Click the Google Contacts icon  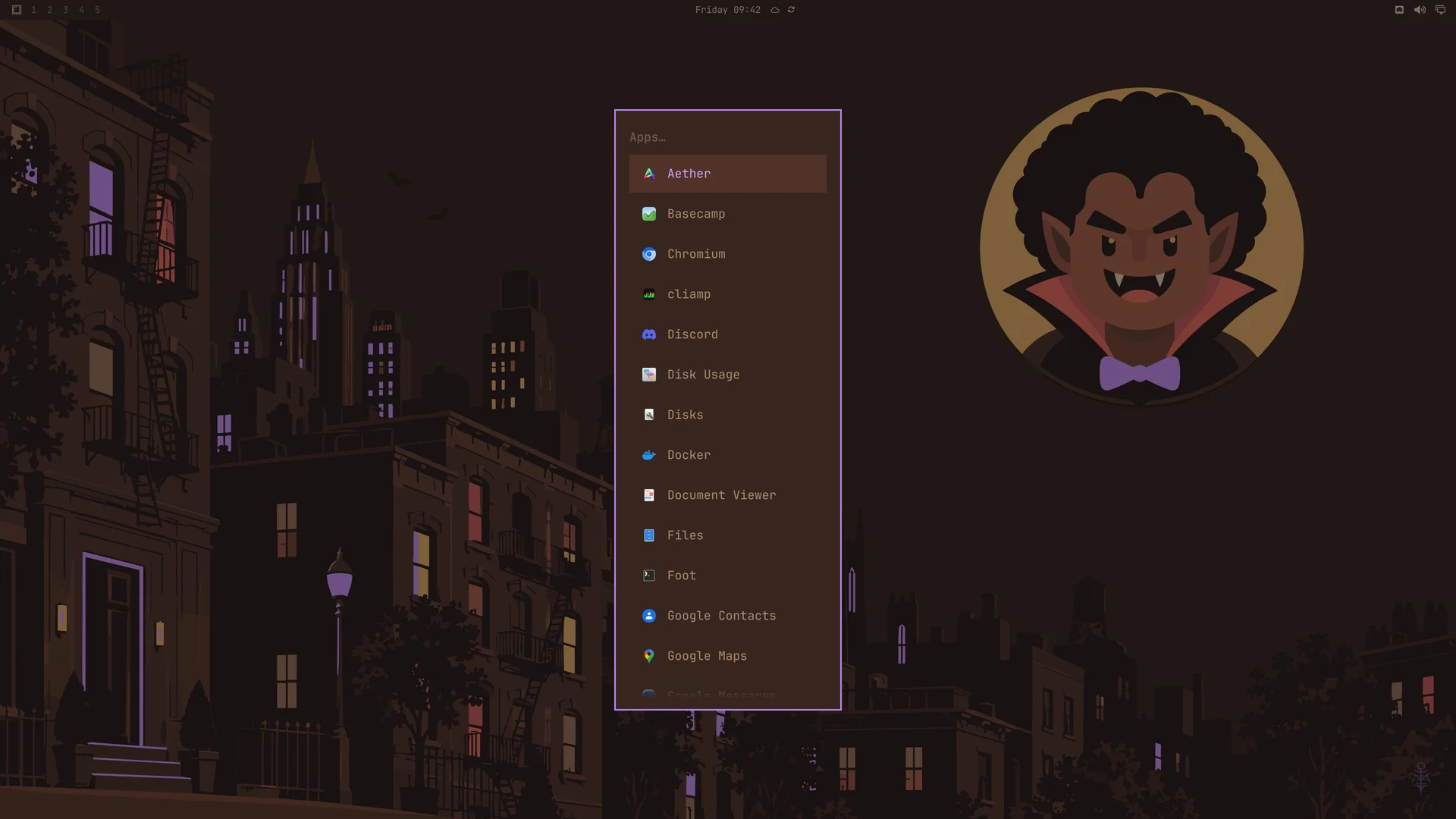649,616
